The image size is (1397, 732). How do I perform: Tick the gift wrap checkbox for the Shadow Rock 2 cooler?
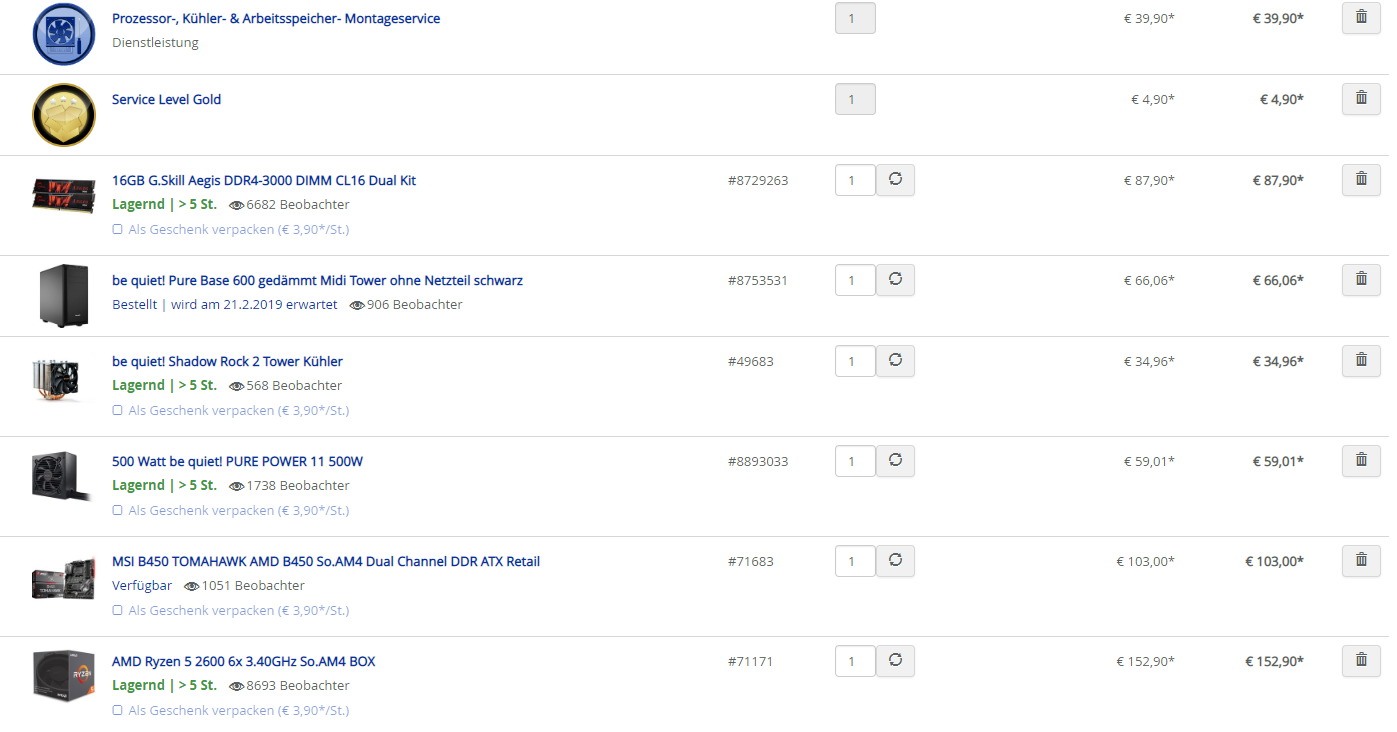(x=117, y=410)
